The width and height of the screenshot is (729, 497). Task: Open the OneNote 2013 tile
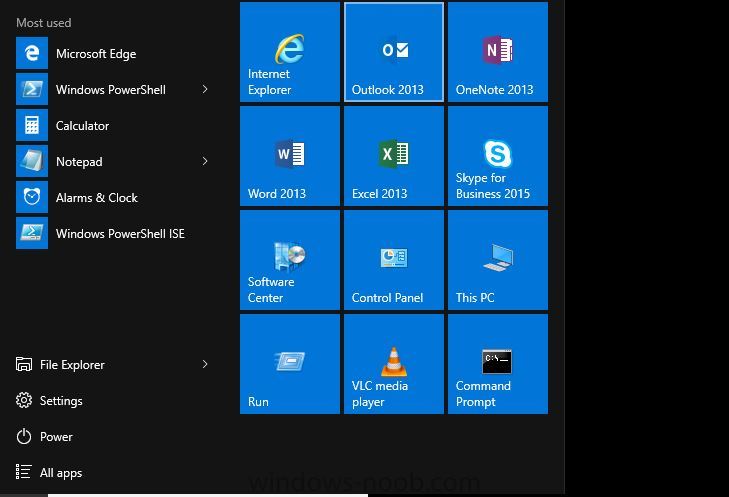[498, 52]
